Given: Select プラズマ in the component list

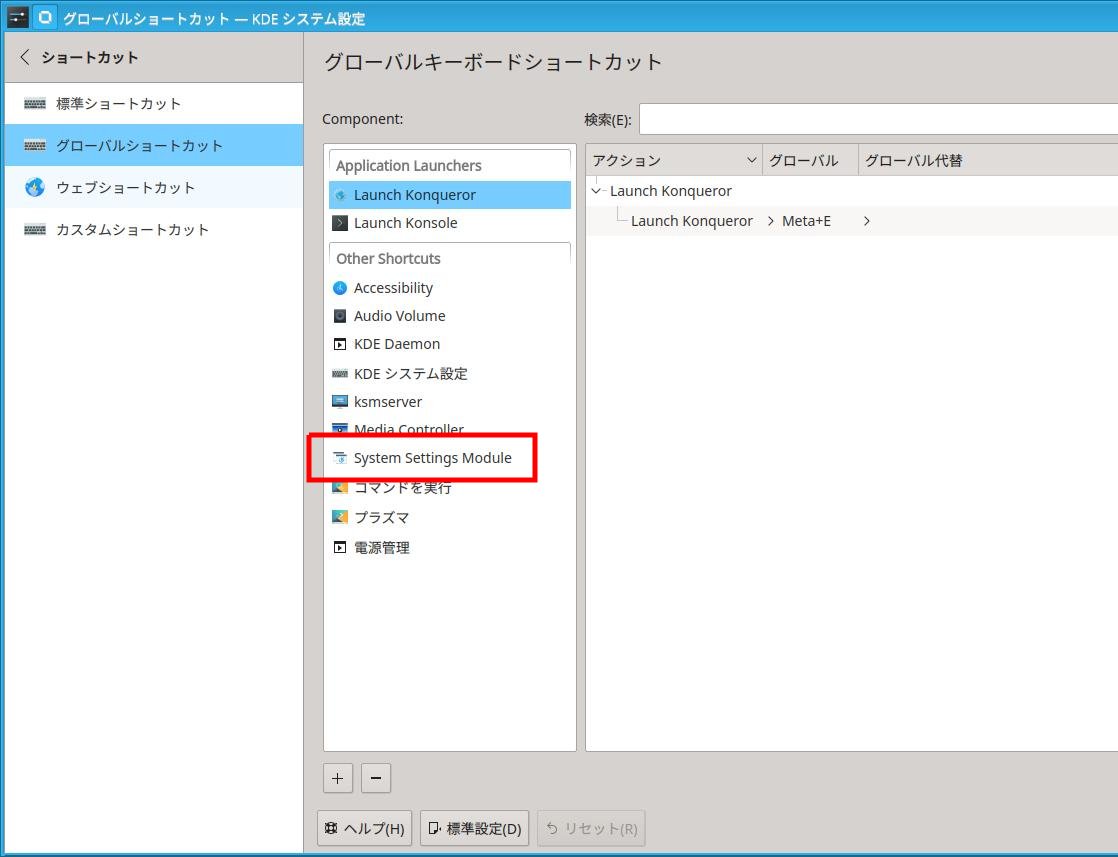Looking at the screenshot, I should tap(450, 518).
